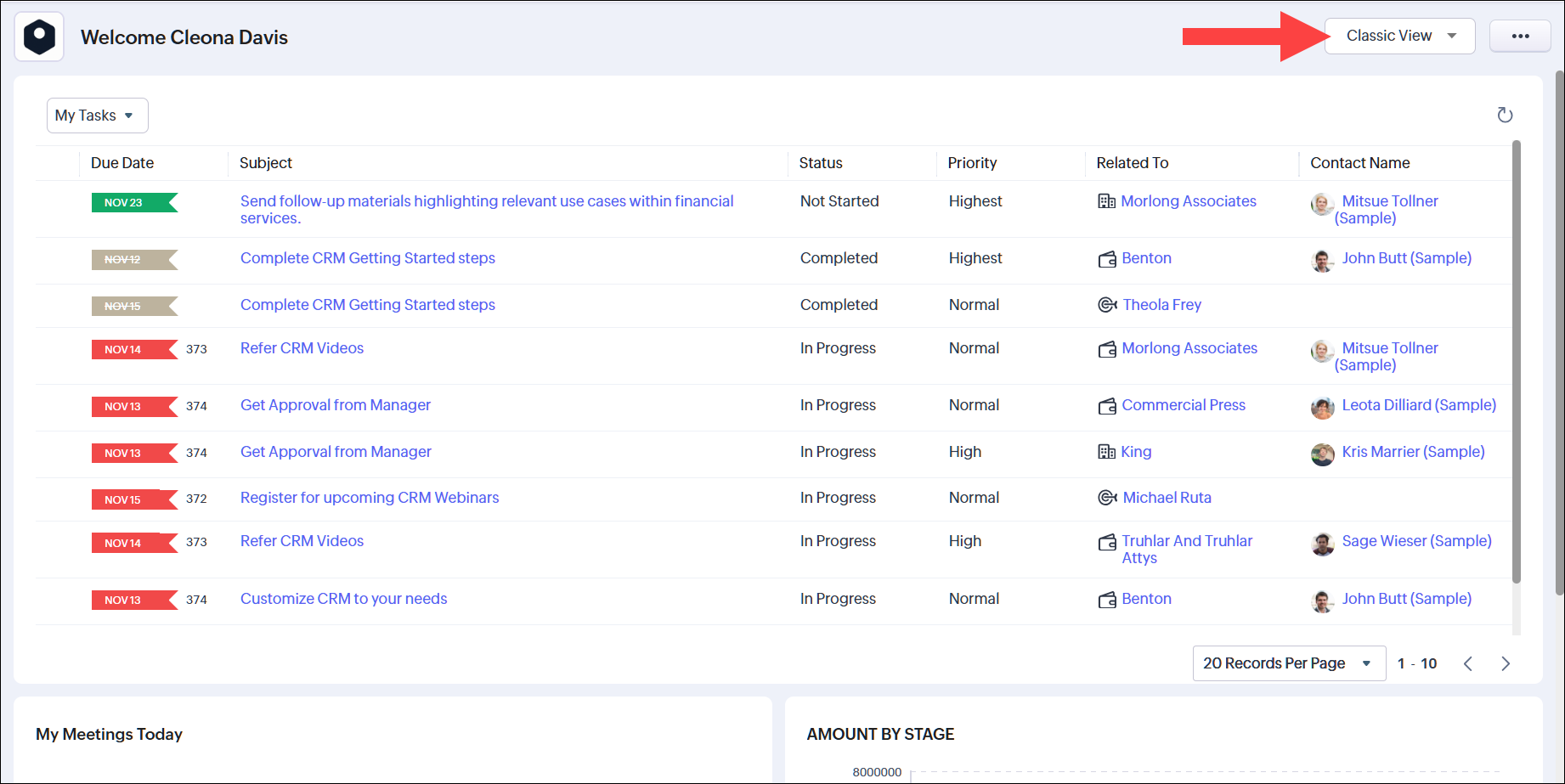Click the account icon beside King
1565x784 pixels.
click(x=1106, y=452)
